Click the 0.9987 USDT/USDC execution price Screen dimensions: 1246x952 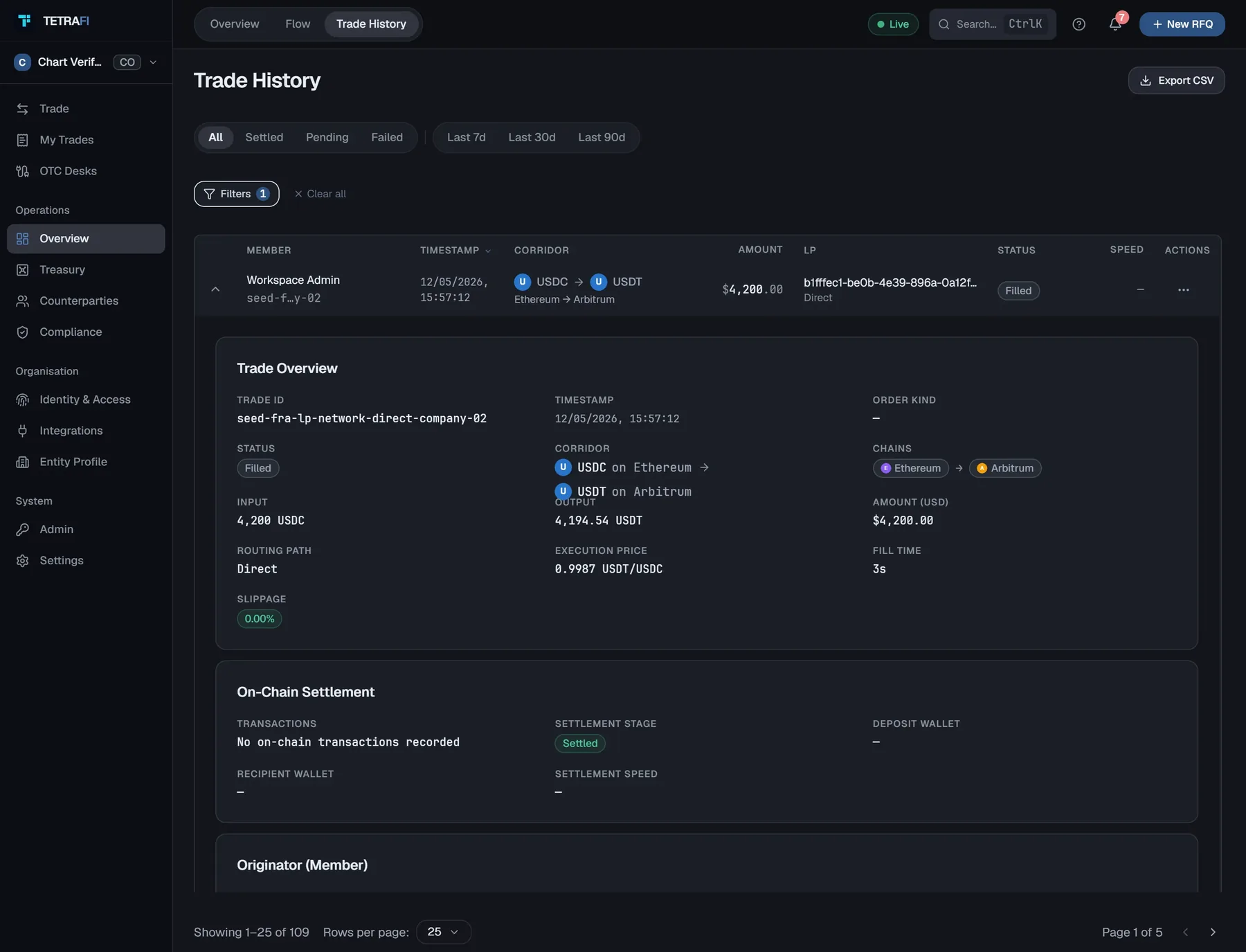[x=608, y=568]
